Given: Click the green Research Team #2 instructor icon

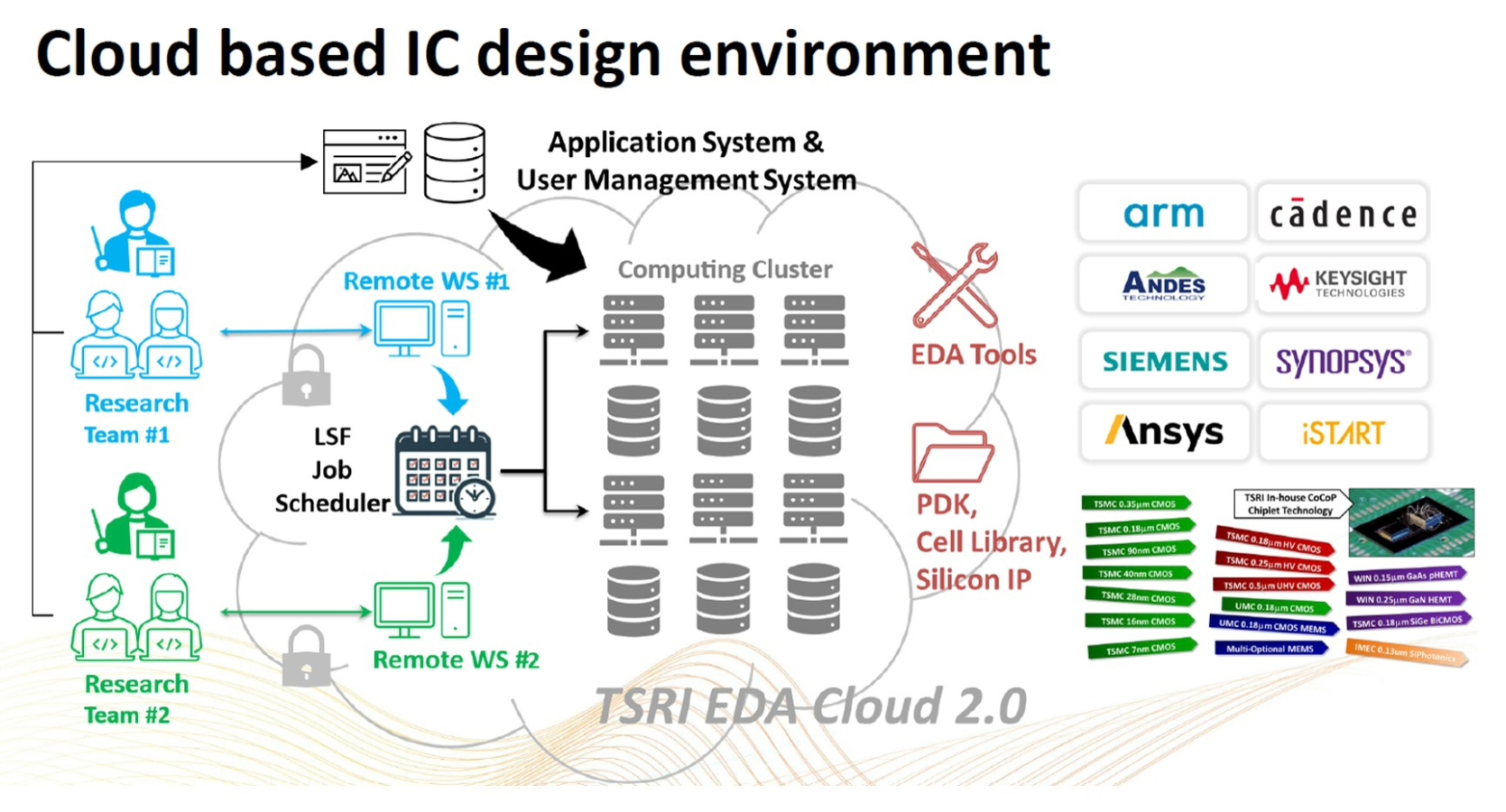Looking at the screenshot, I should point(135,516).
